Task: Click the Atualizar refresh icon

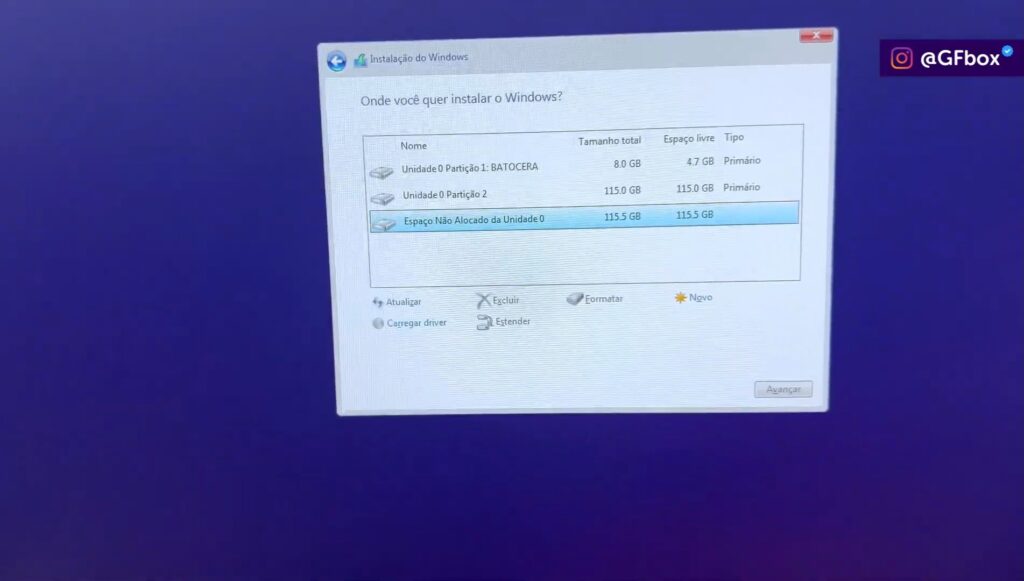Action: pyautogui.click(x=377, y=302)
